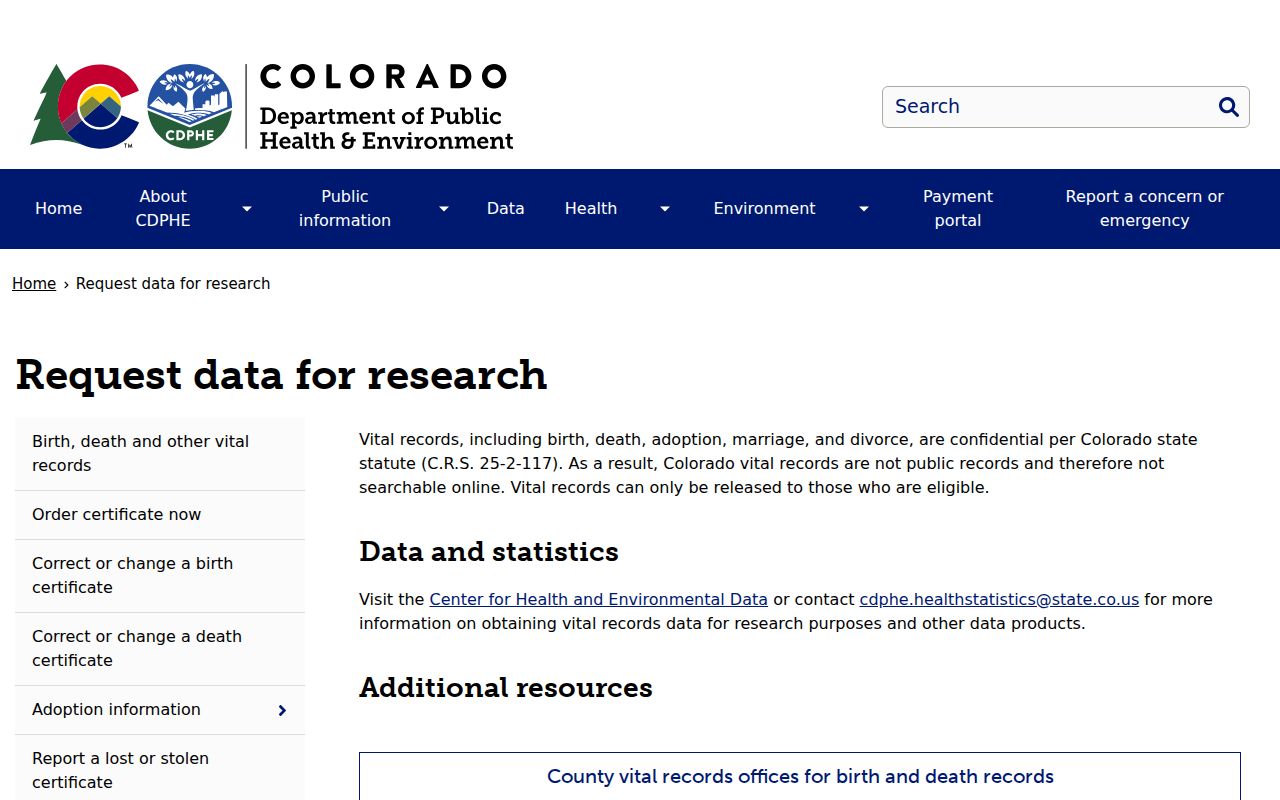This screenshot has height=800, width=1280.
Task: Go to the Payment portal
Action: pyautogui.click(x=958, y=209)
